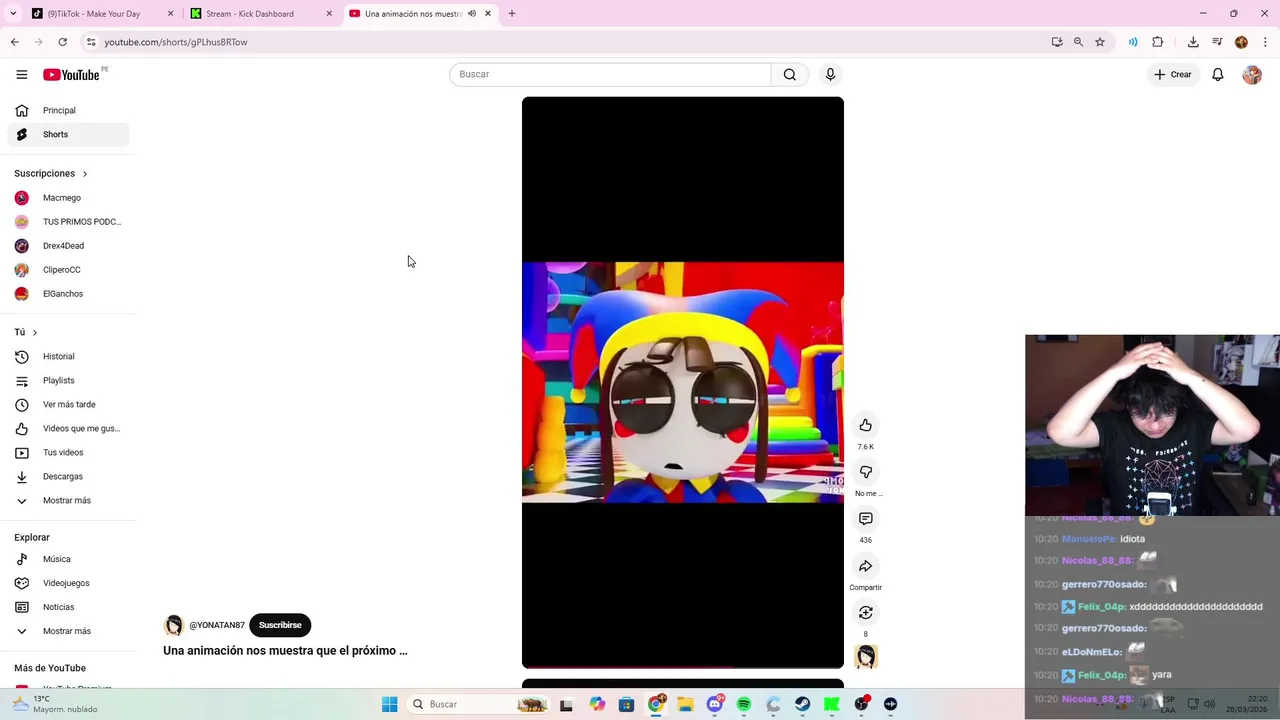Open the Macmego subscription channel
This screenshot has height=720, width=1280.
click(x=68, y=198)
